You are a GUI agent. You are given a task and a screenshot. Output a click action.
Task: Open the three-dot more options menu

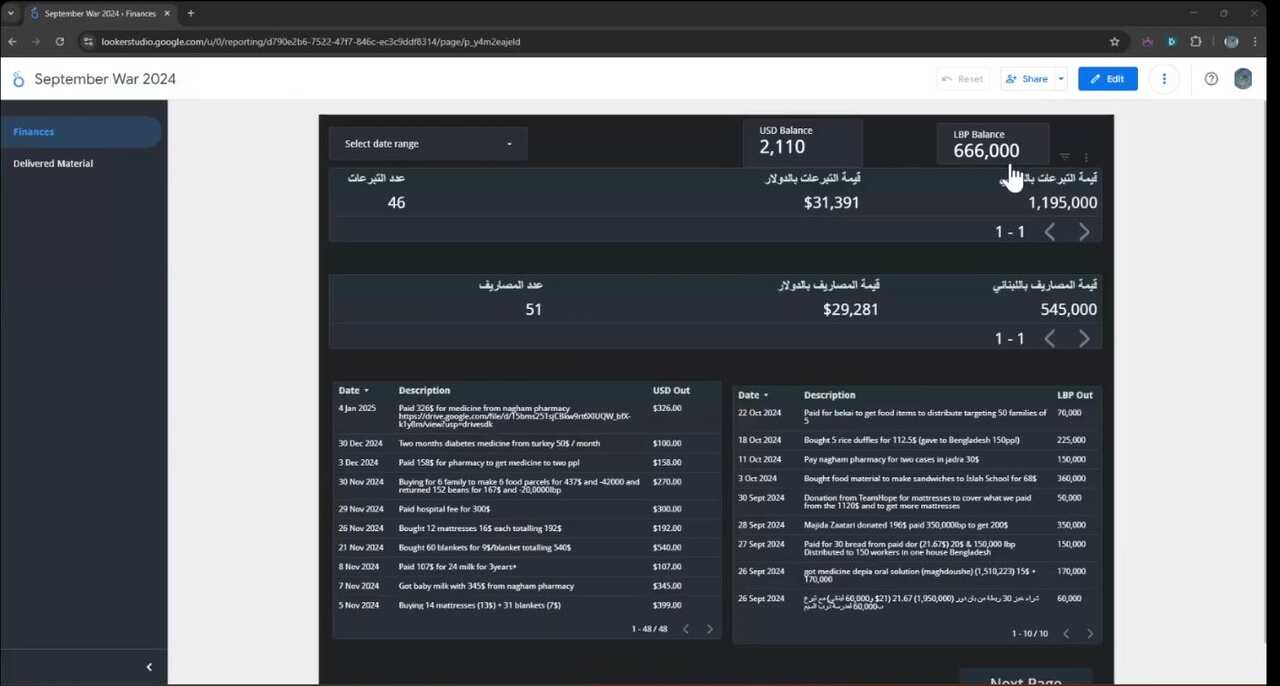point(1164,79)
